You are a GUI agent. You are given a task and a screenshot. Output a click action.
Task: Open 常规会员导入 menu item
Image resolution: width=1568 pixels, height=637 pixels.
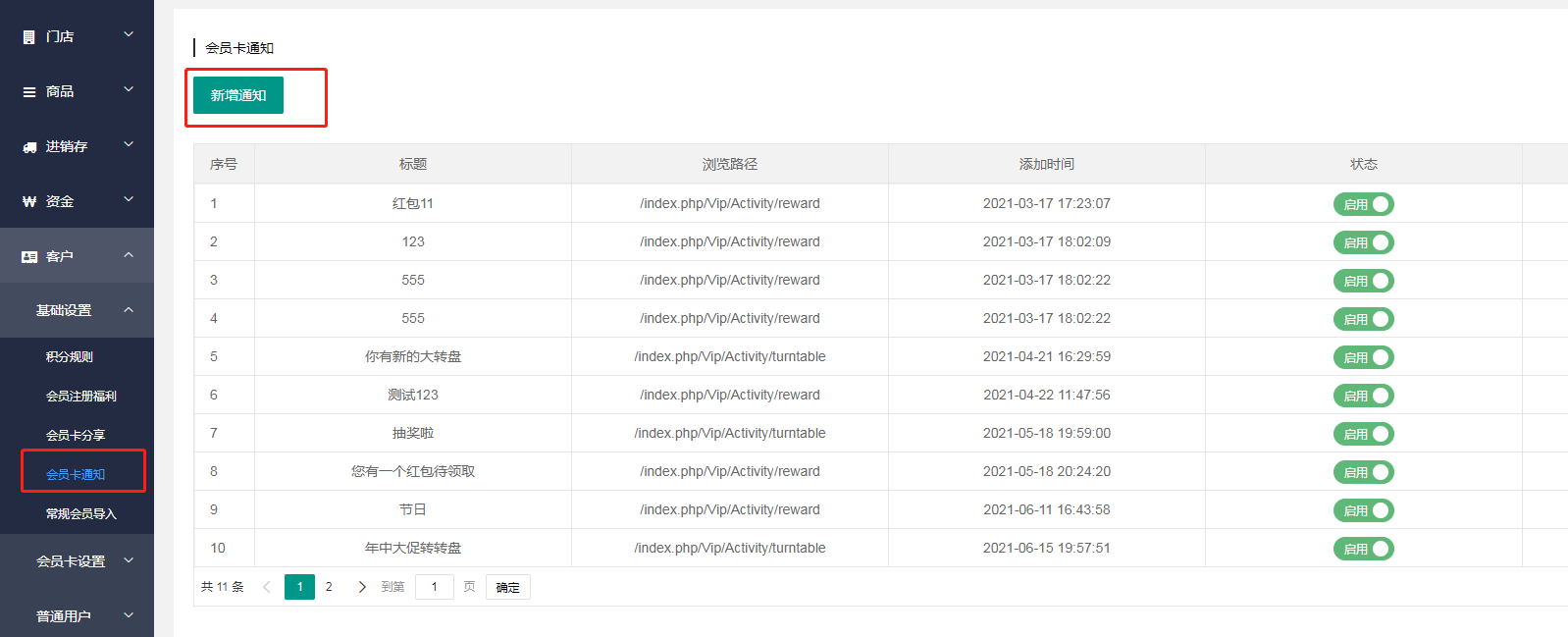[x=81, y=514]
